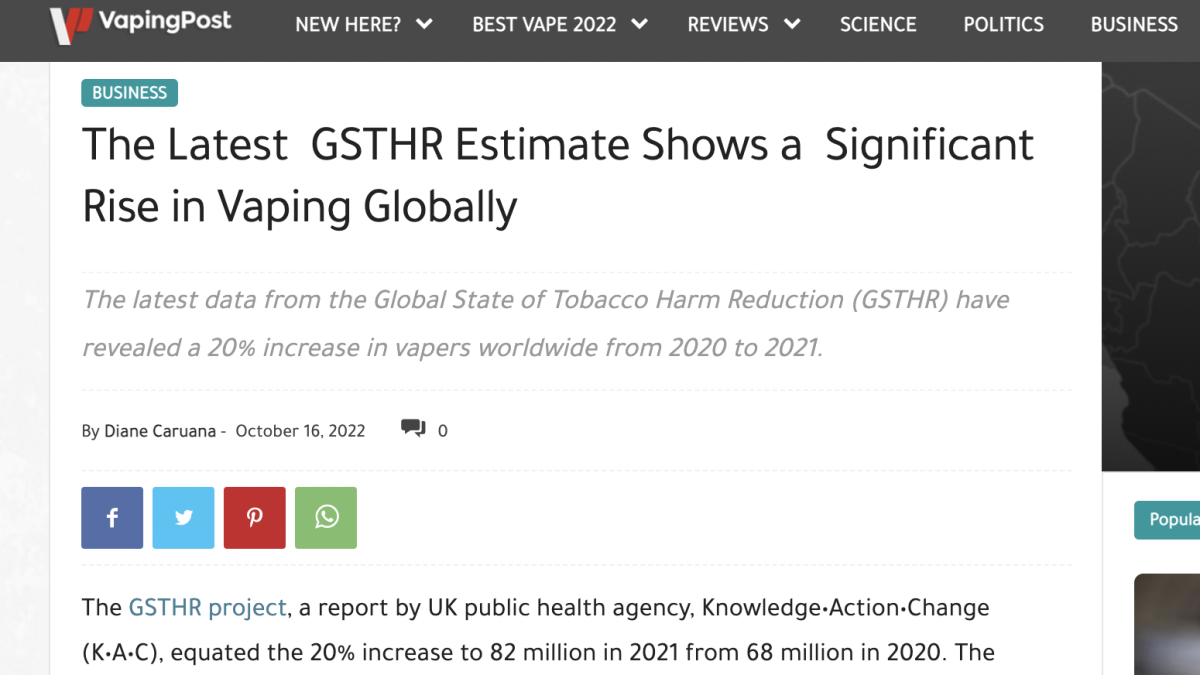Expand the Reviews menu chevron
1200x675 pixels.
(x=792, y=24)
